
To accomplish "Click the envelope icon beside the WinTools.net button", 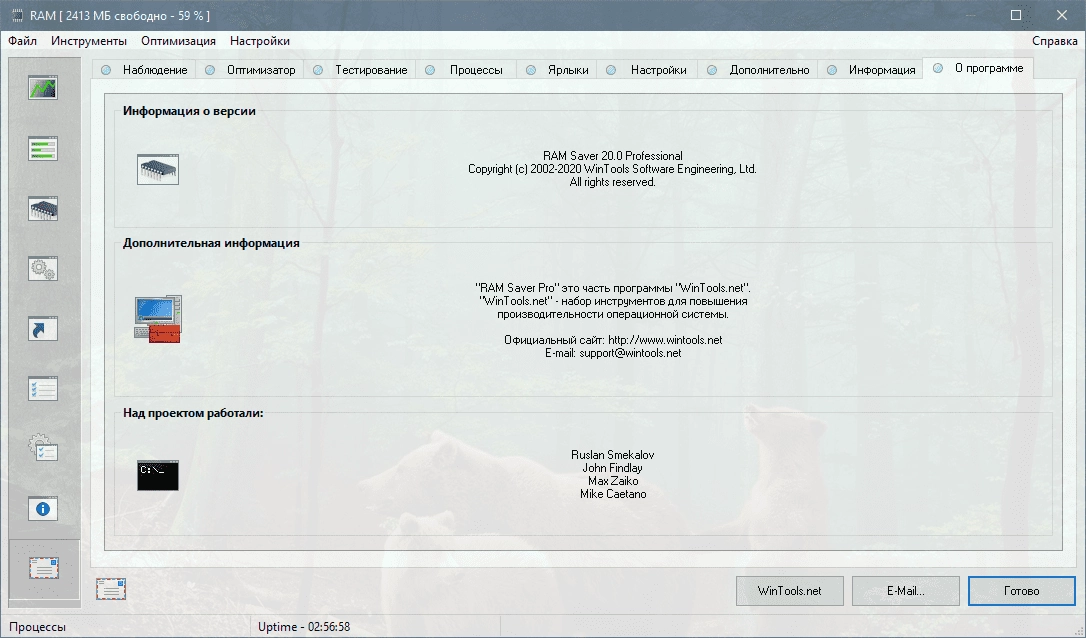I will click(x=111, y=590).
